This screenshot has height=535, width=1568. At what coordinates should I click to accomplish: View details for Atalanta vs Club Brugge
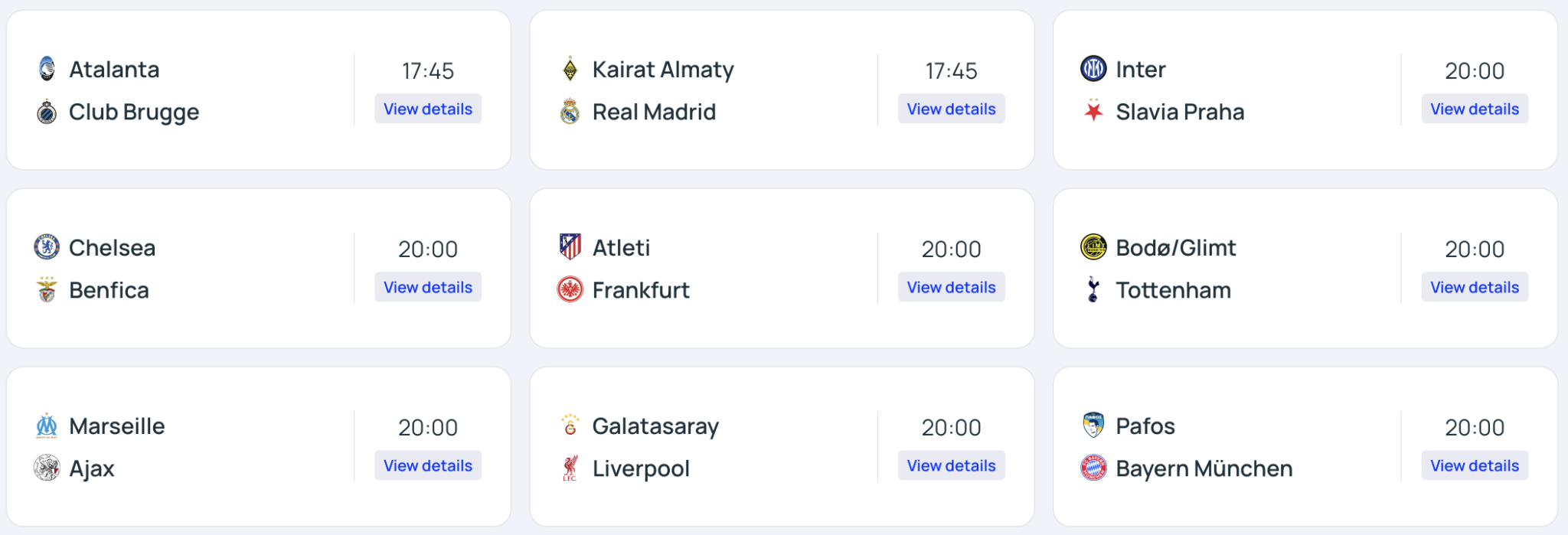(x=428, y=109)
